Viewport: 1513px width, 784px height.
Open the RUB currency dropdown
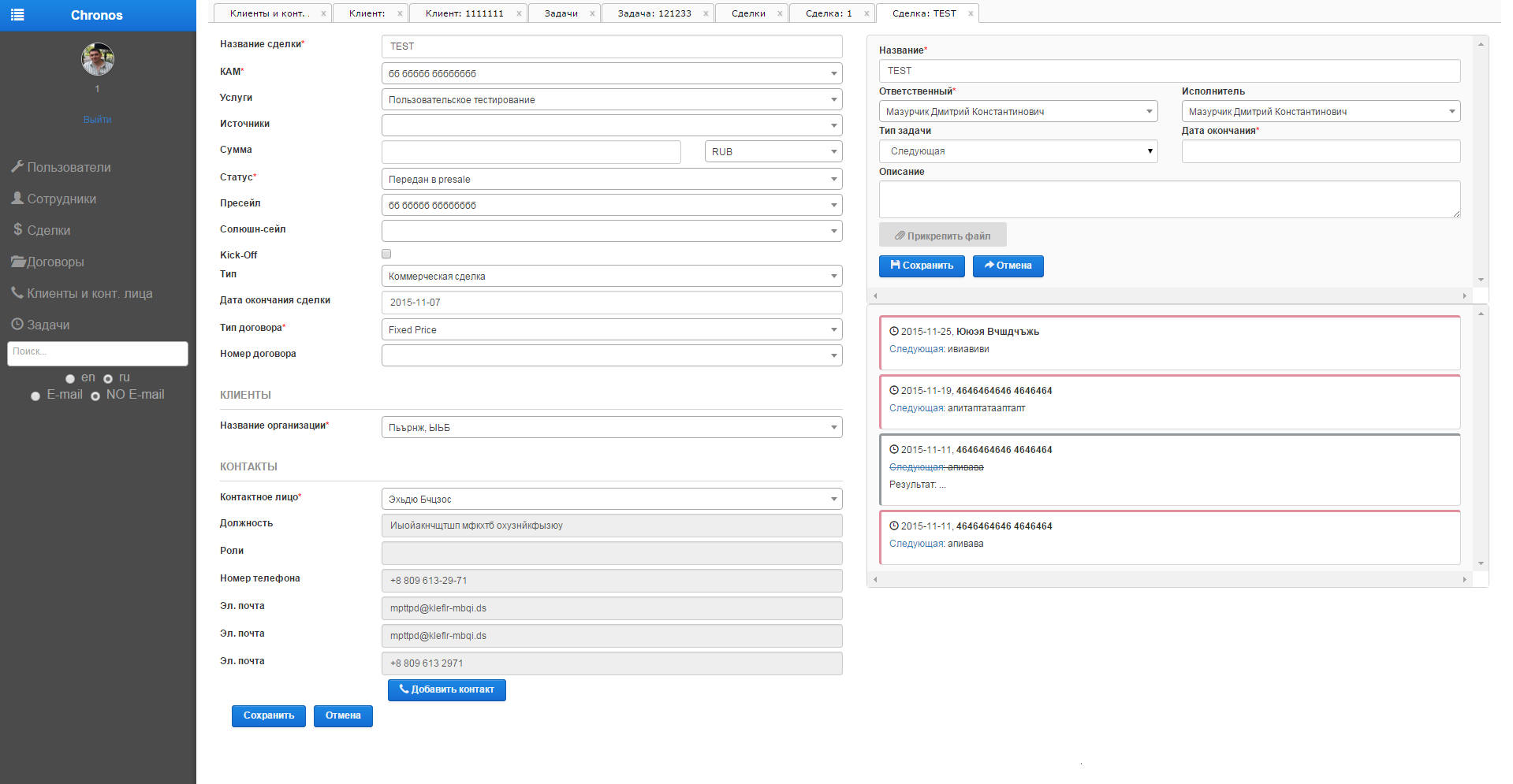(773, 151)
